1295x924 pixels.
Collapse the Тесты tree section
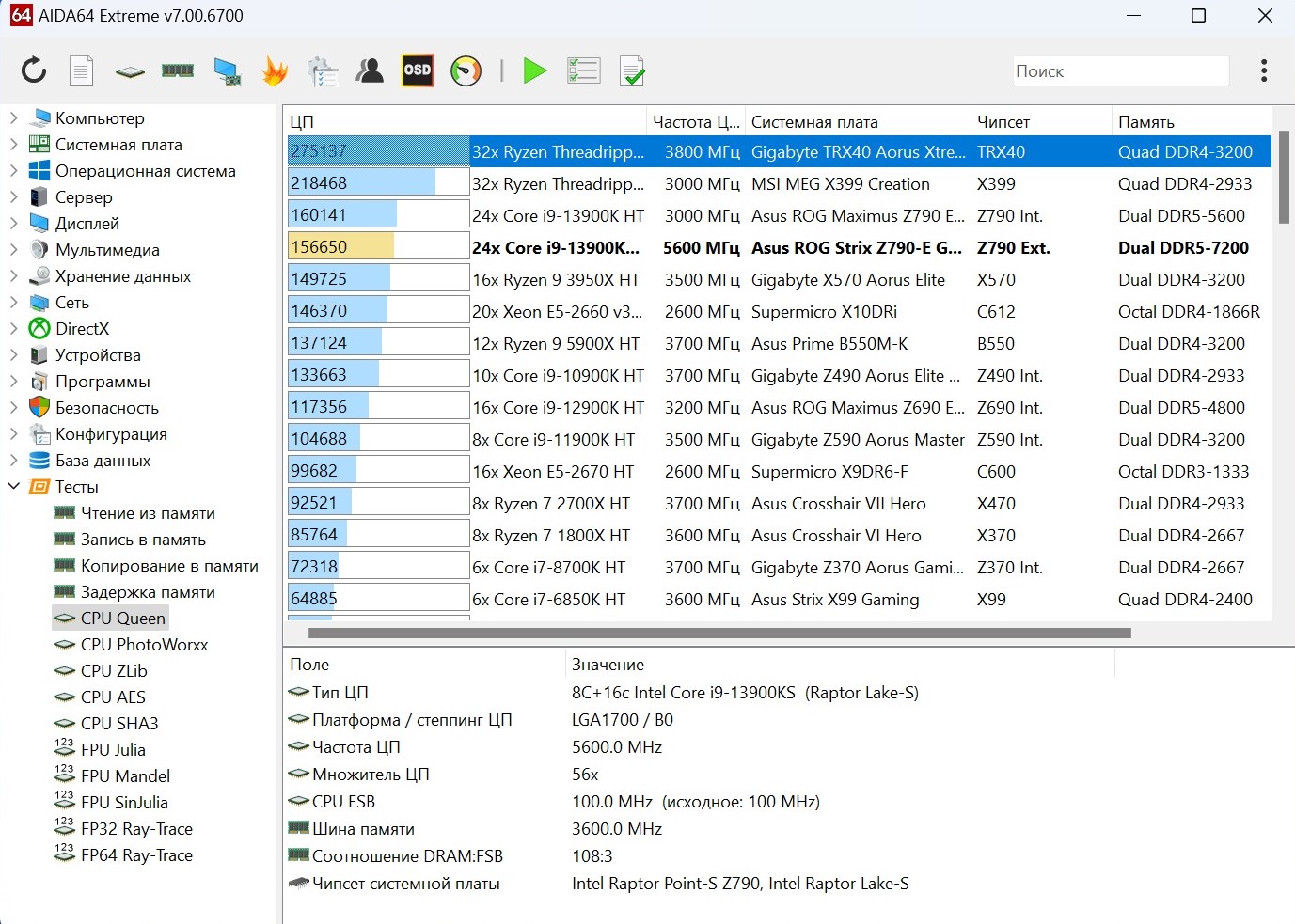(x=14, y=487)
